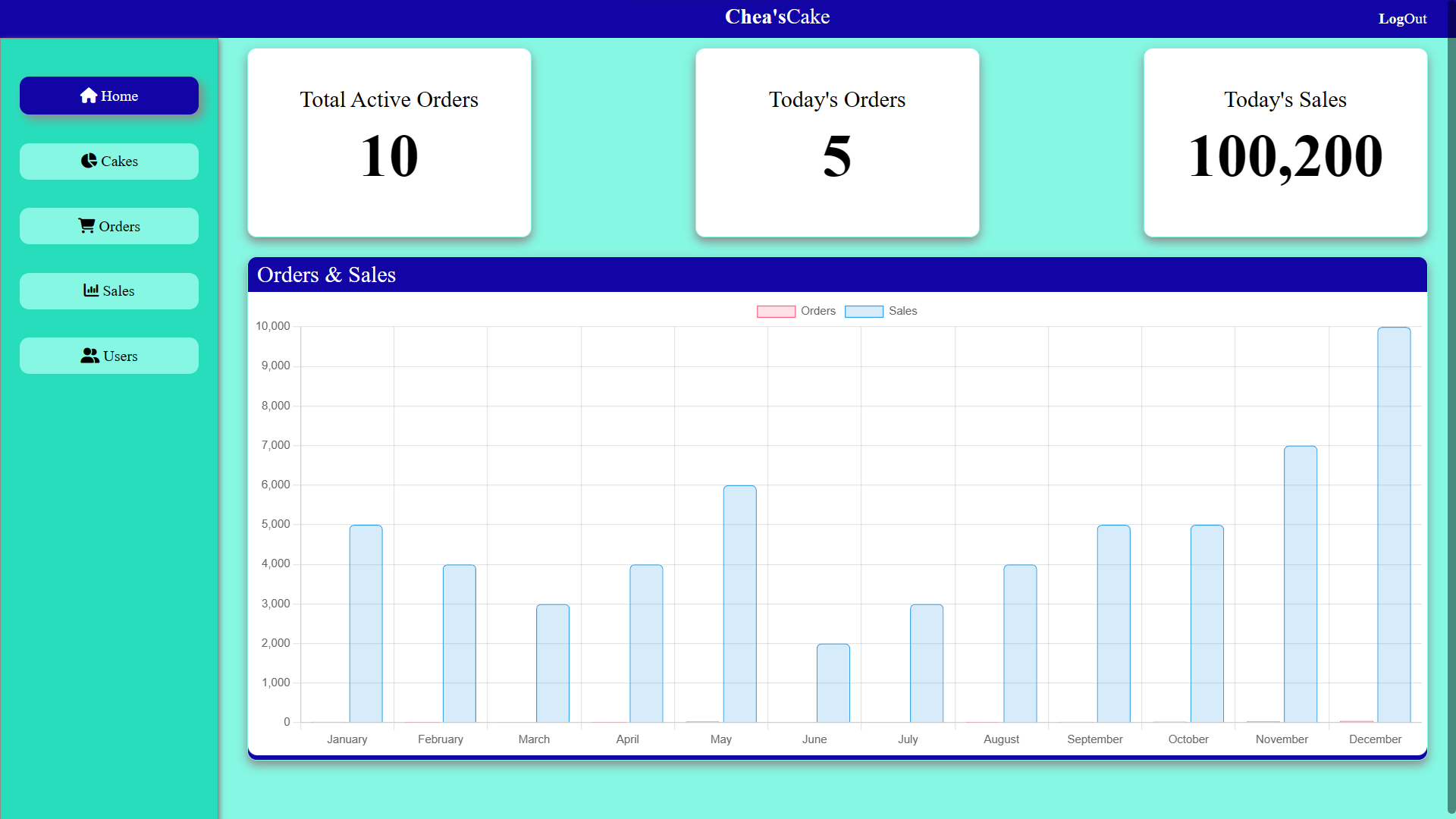
Task: Click the bar chart icon beside Sales
Action: coord(91,290)
